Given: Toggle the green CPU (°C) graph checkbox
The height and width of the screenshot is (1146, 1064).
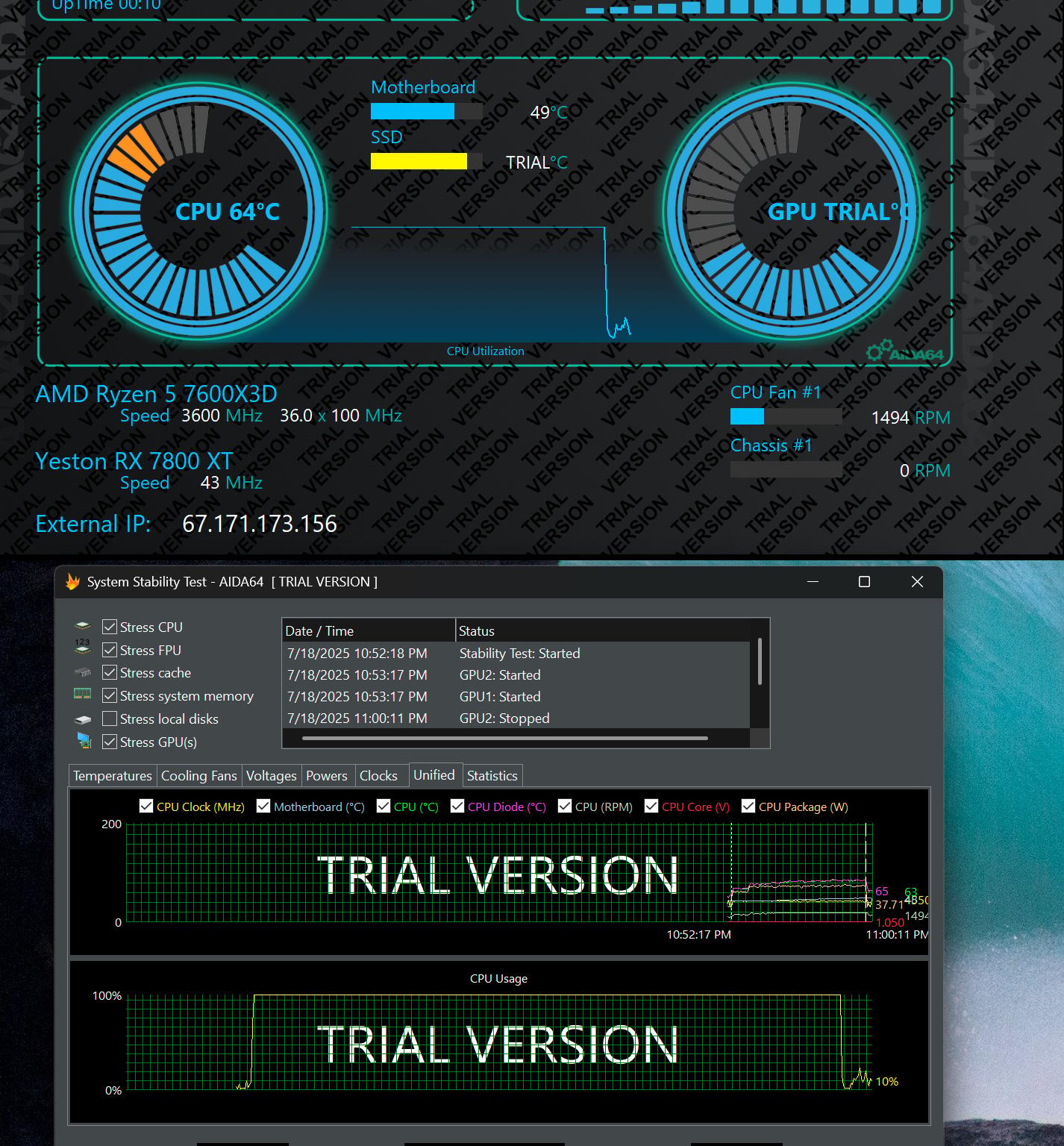Looking at the screenshot, I should 384,806.
